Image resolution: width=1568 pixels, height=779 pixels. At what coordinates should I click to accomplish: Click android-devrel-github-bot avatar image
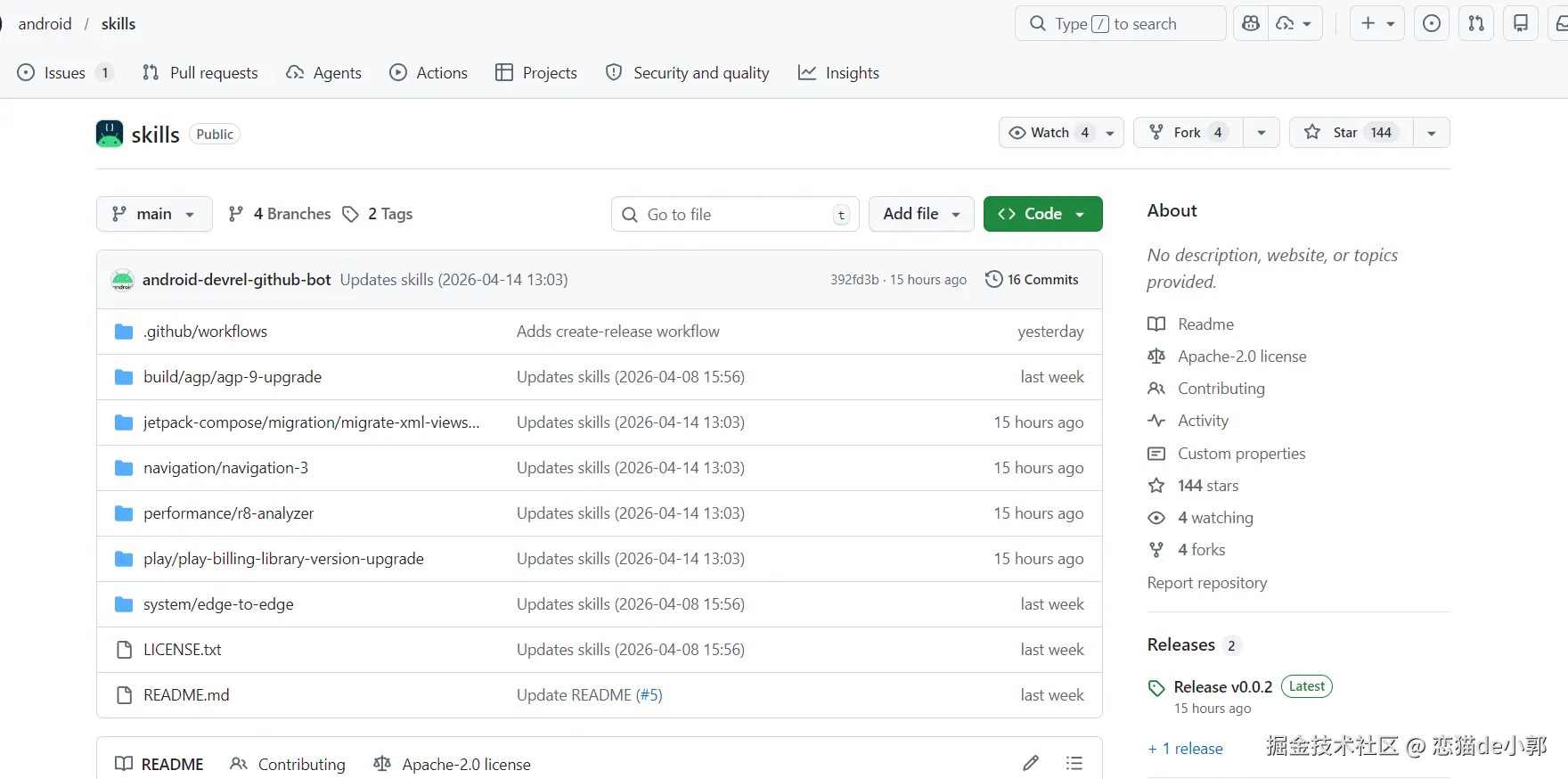point(122,280)
